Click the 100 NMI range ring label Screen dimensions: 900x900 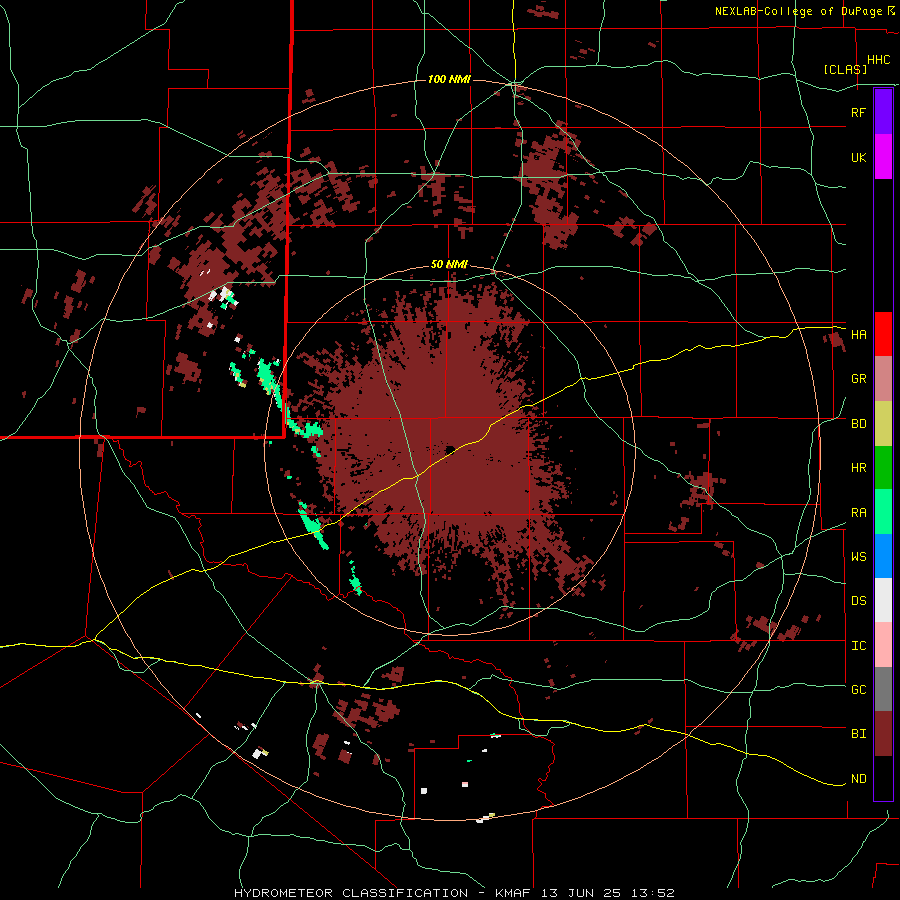pyautogui.click(x=449, y=79)
